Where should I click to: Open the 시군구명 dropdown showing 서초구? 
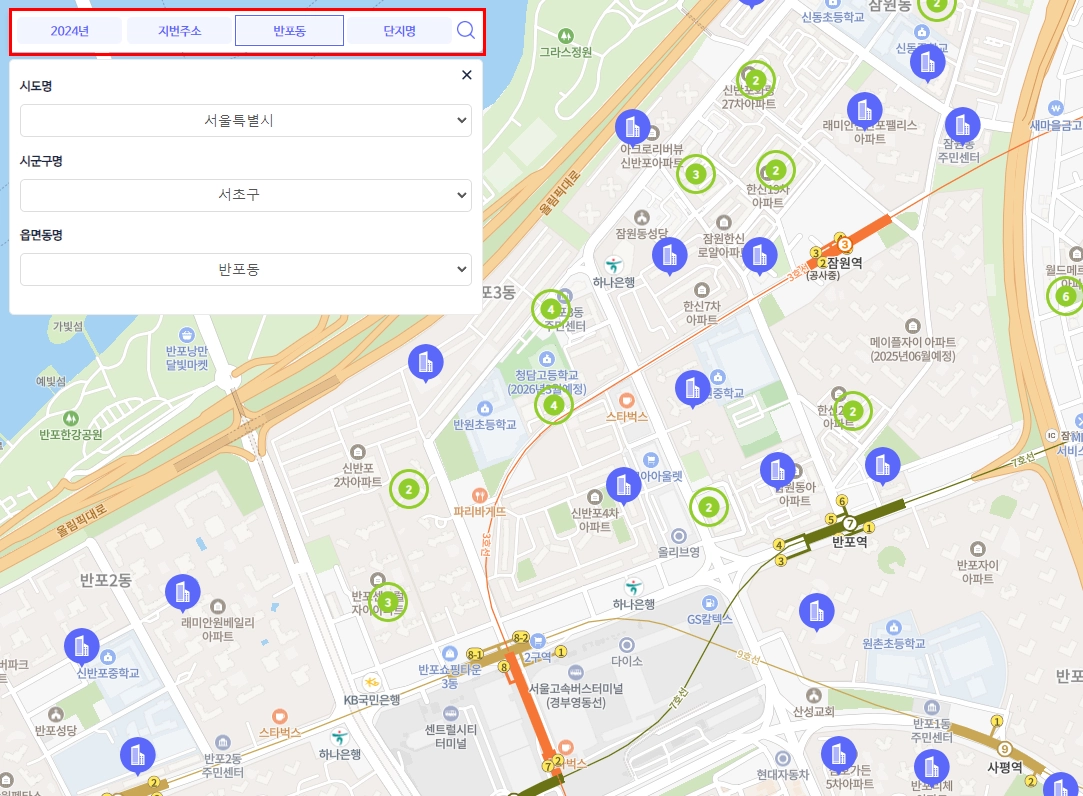pyautogui.click(x=245, y=195)
